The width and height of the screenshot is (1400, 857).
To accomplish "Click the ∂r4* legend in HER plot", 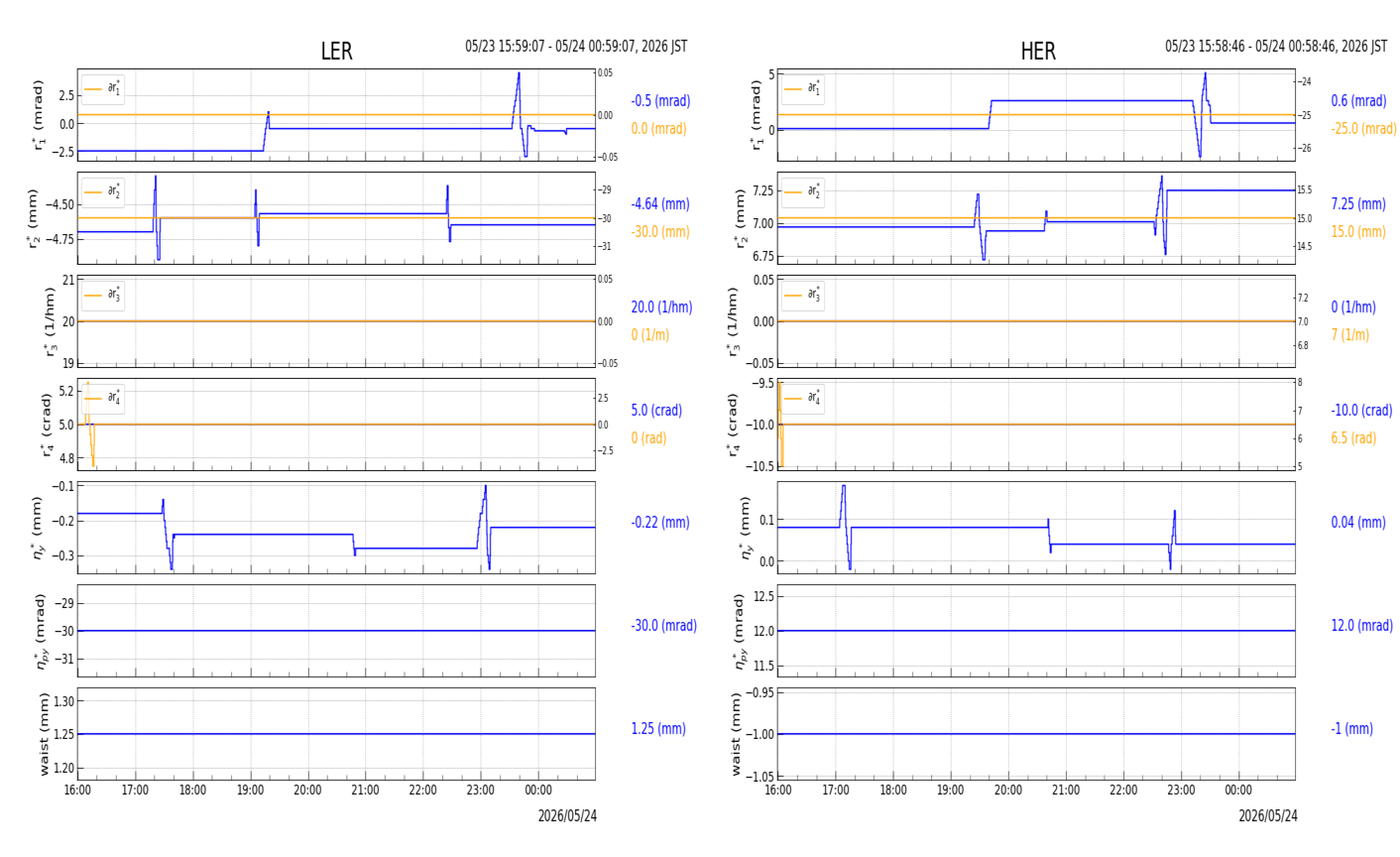I will point(803,399).
